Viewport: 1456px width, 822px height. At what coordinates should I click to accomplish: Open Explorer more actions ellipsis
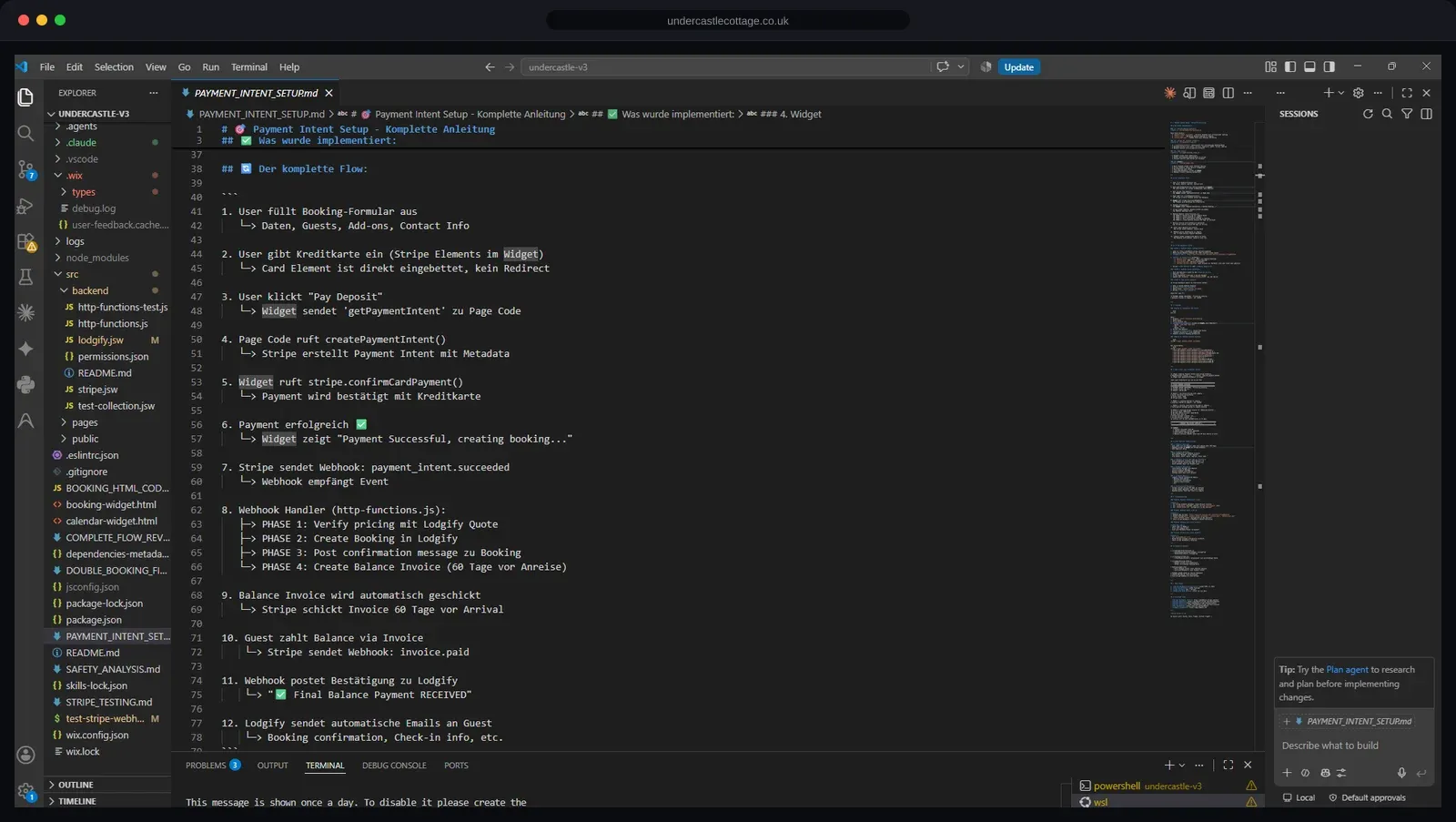(x=154, y=93)
